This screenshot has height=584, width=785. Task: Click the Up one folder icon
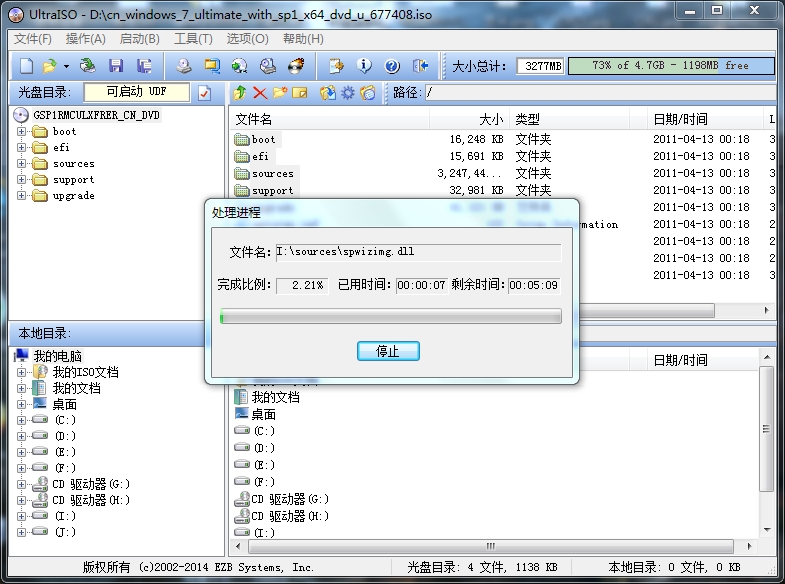pos(240,93)
